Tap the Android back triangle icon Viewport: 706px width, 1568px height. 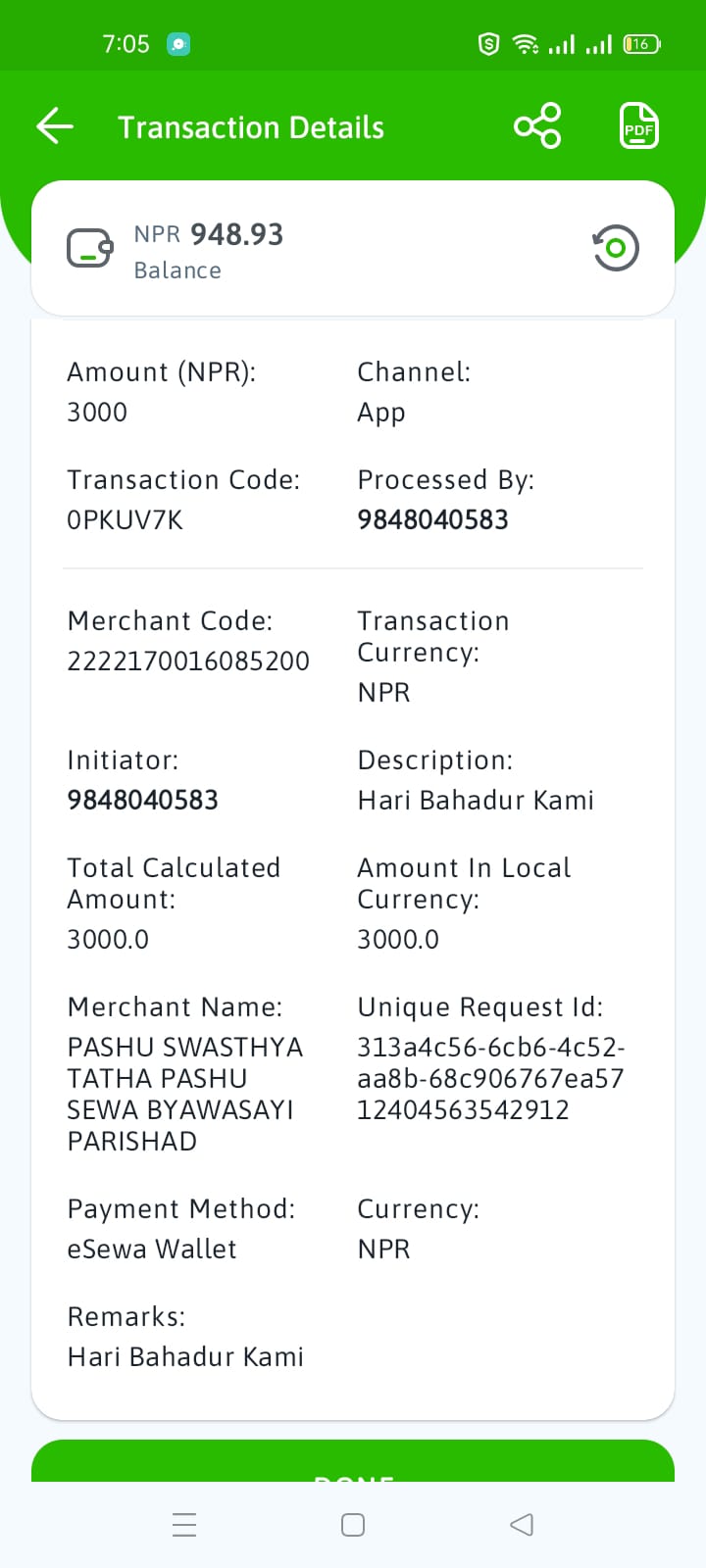pyautogui.click(x=522, y=1525)
